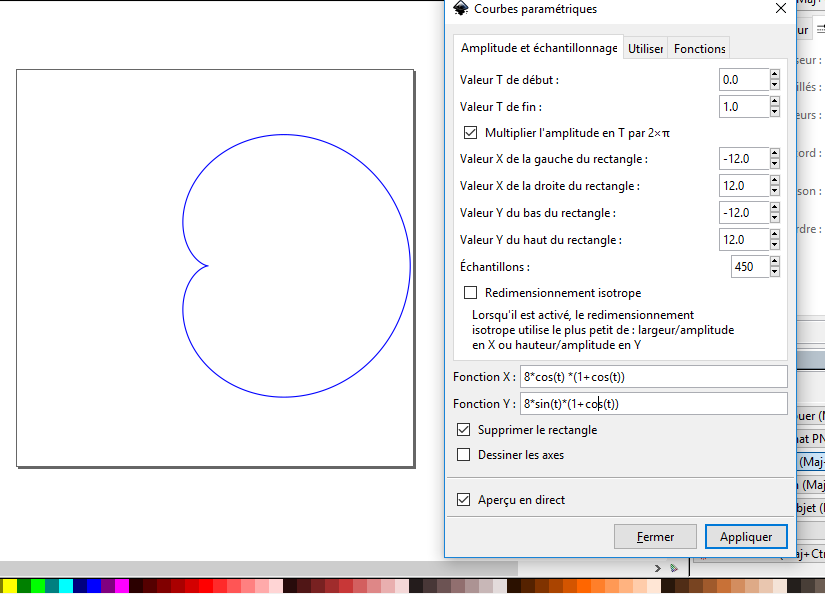
Task: Increase Valeur T de fin with up arrow
Action: pos(774,102)
